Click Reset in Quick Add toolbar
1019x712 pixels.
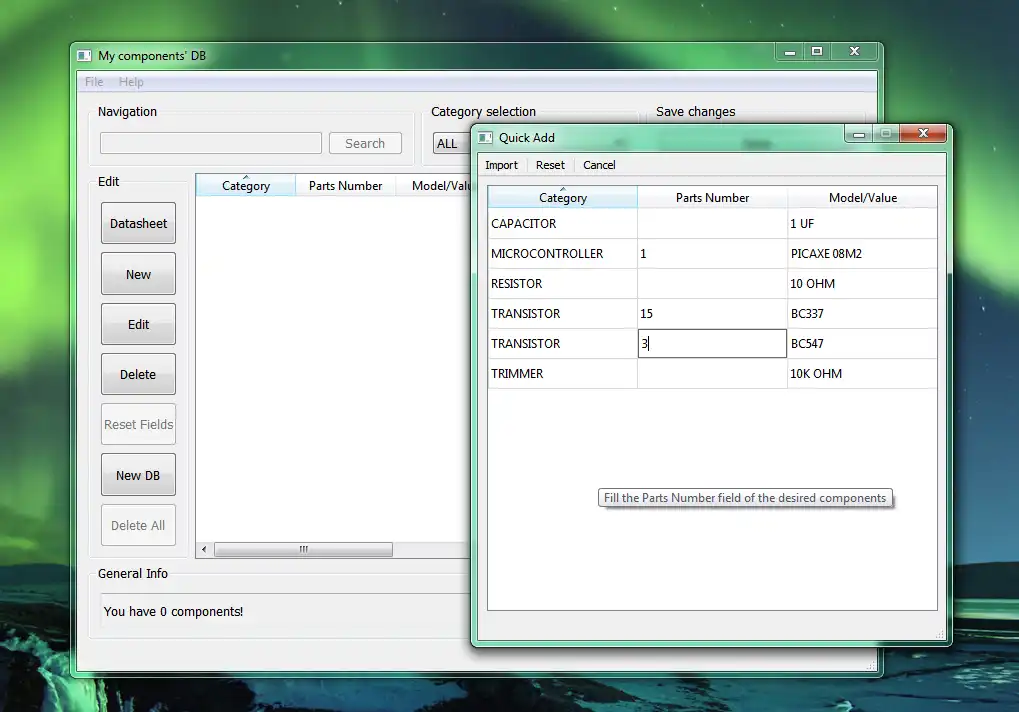[550, 165]
